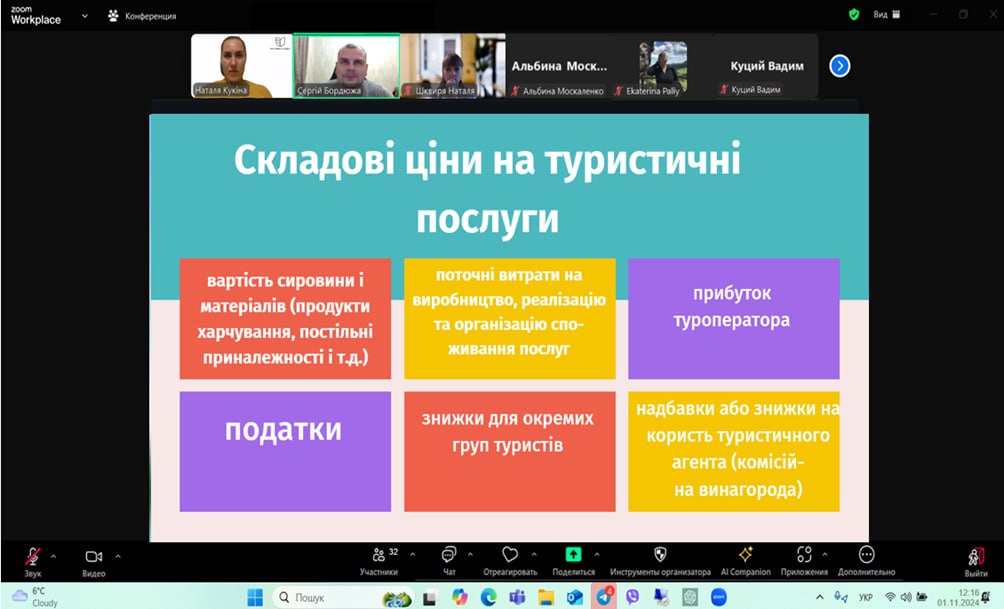1004x609 pixels.
Task: Expand video options arrow next to Видео
Action: (118, 556)
